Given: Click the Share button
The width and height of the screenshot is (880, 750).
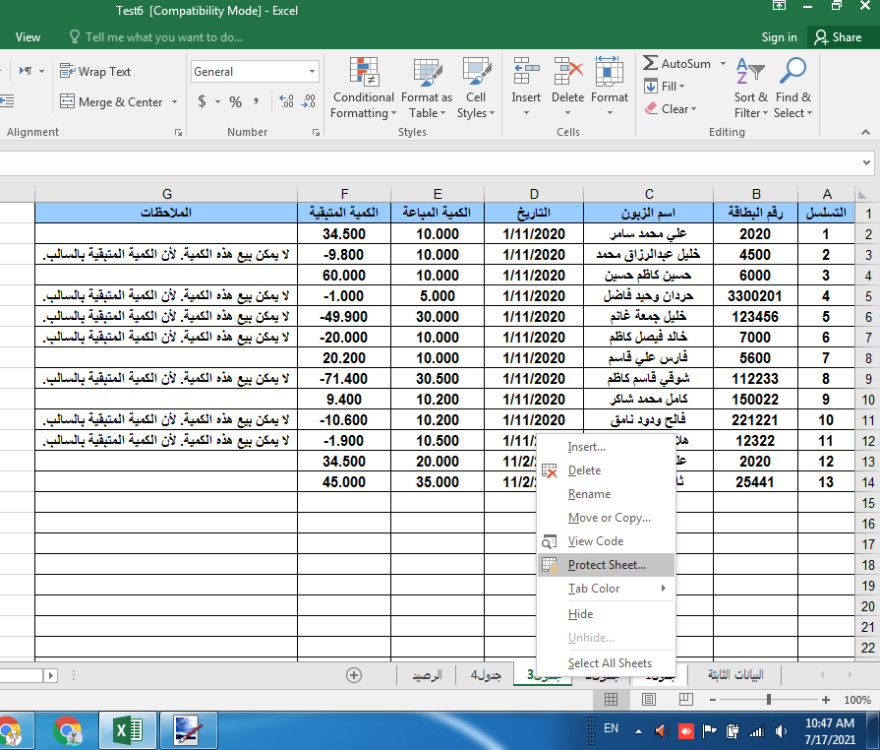Looking at the screenshot, I should 837,37.
